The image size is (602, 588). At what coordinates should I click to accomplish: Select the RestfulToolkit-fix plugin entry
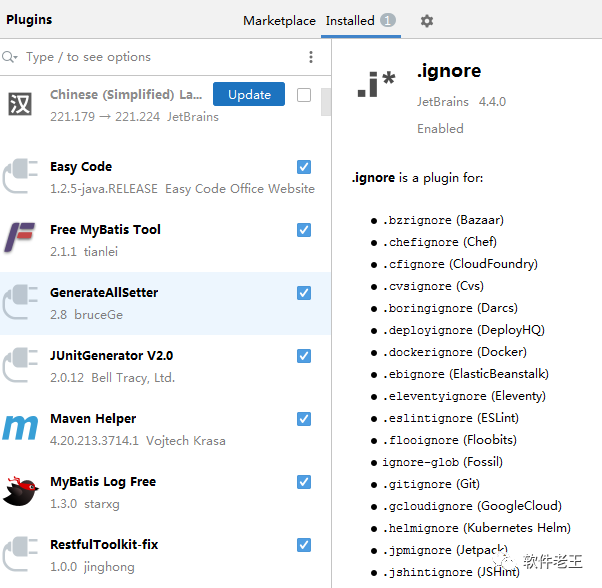pyautogui.click(x=150, y=554)
